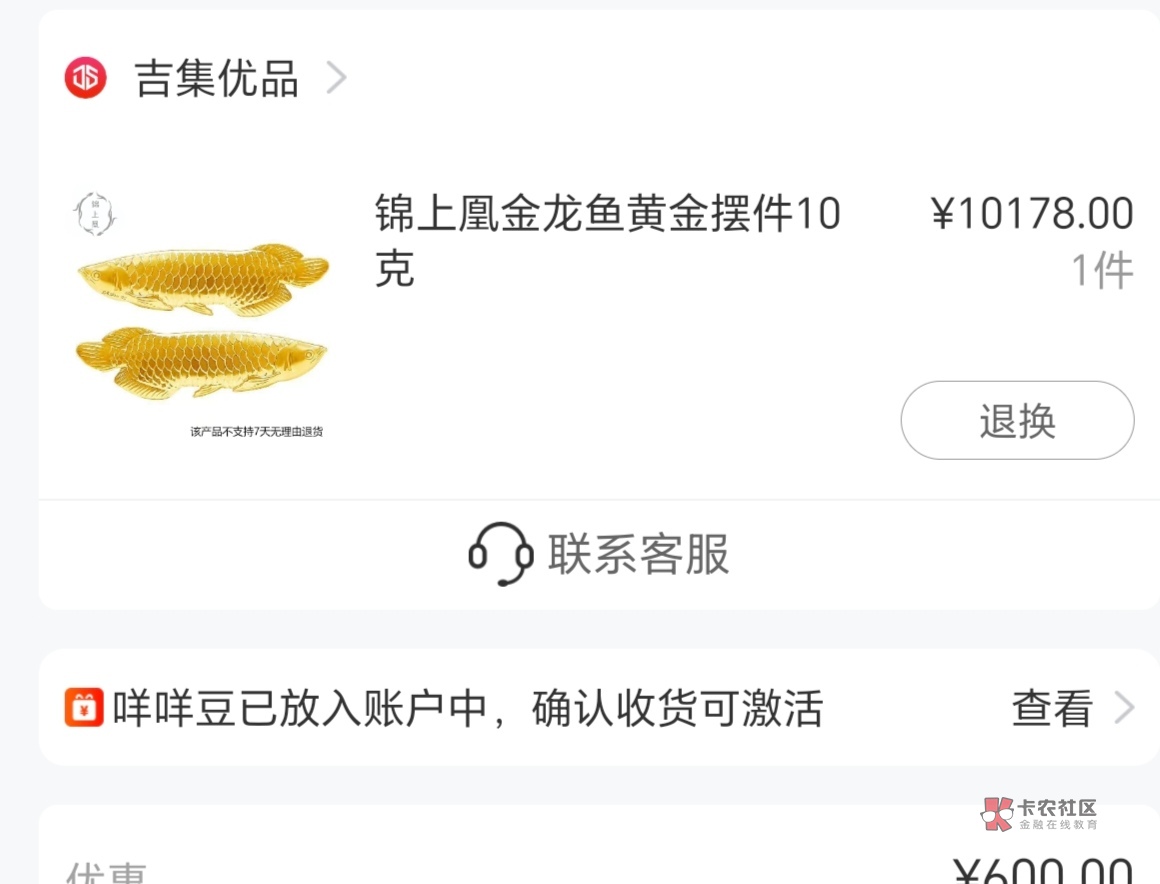Open the 锦上凰金龙鱼黄金摆件10克 product title
Viewport: 1160px width, 884px height.
(x=607, y=240)
